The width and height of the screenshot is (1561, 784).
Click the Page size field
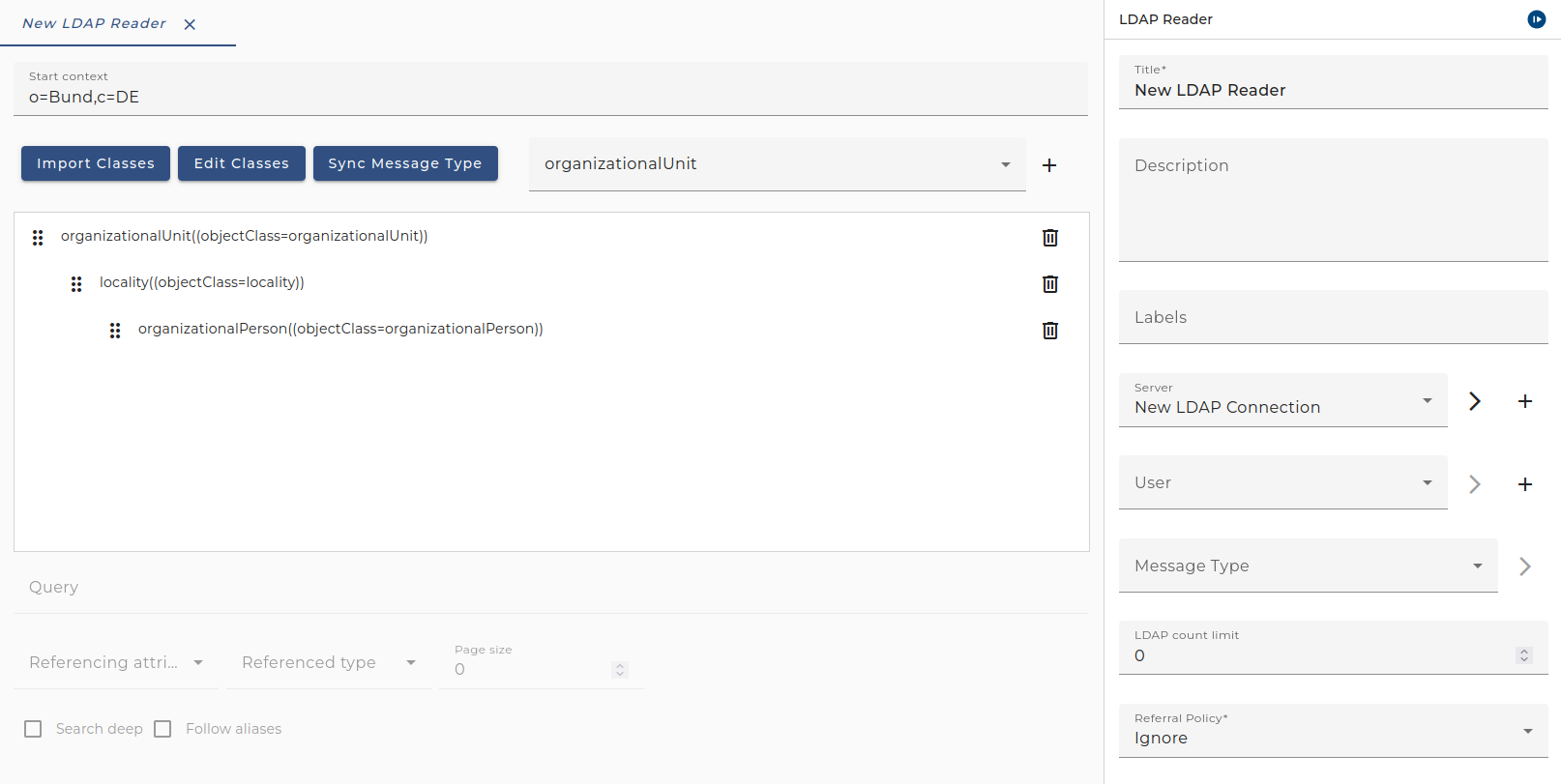[542, 662]
